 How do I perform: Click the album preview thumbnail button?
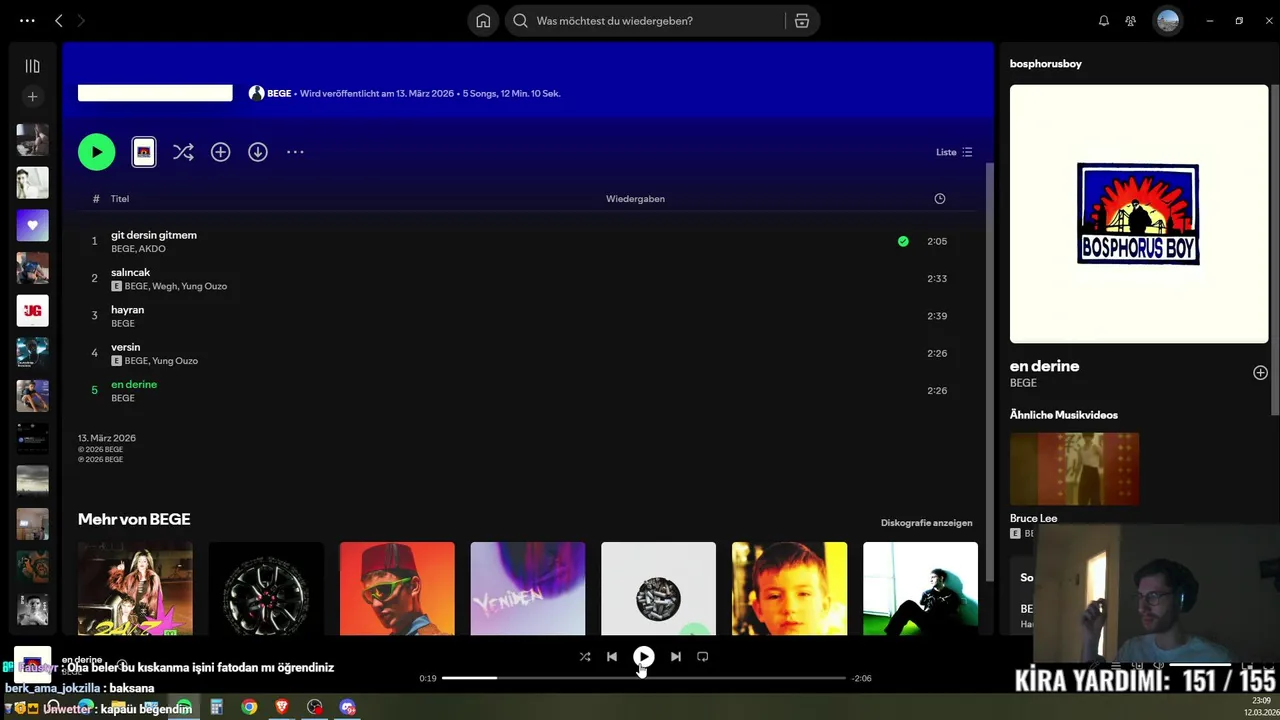(144, 152)
